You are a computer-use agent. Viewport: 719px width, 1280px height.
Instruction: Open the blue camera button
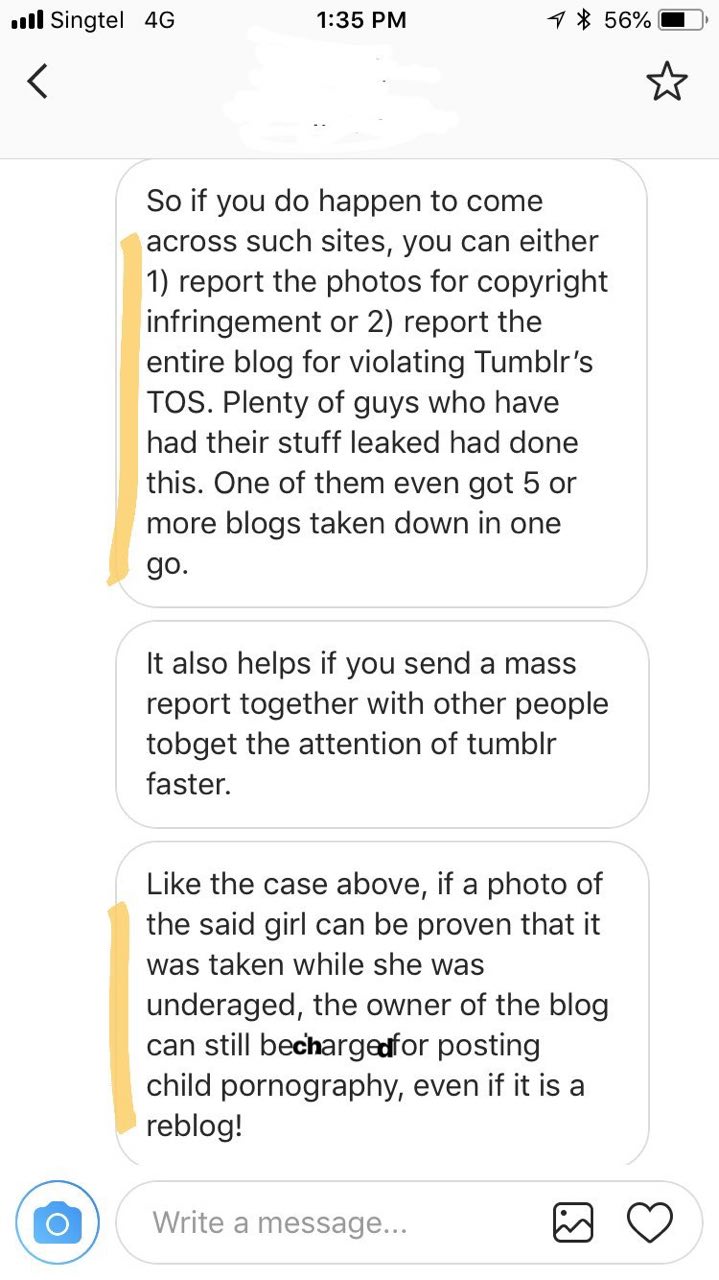click(57, 1222)
